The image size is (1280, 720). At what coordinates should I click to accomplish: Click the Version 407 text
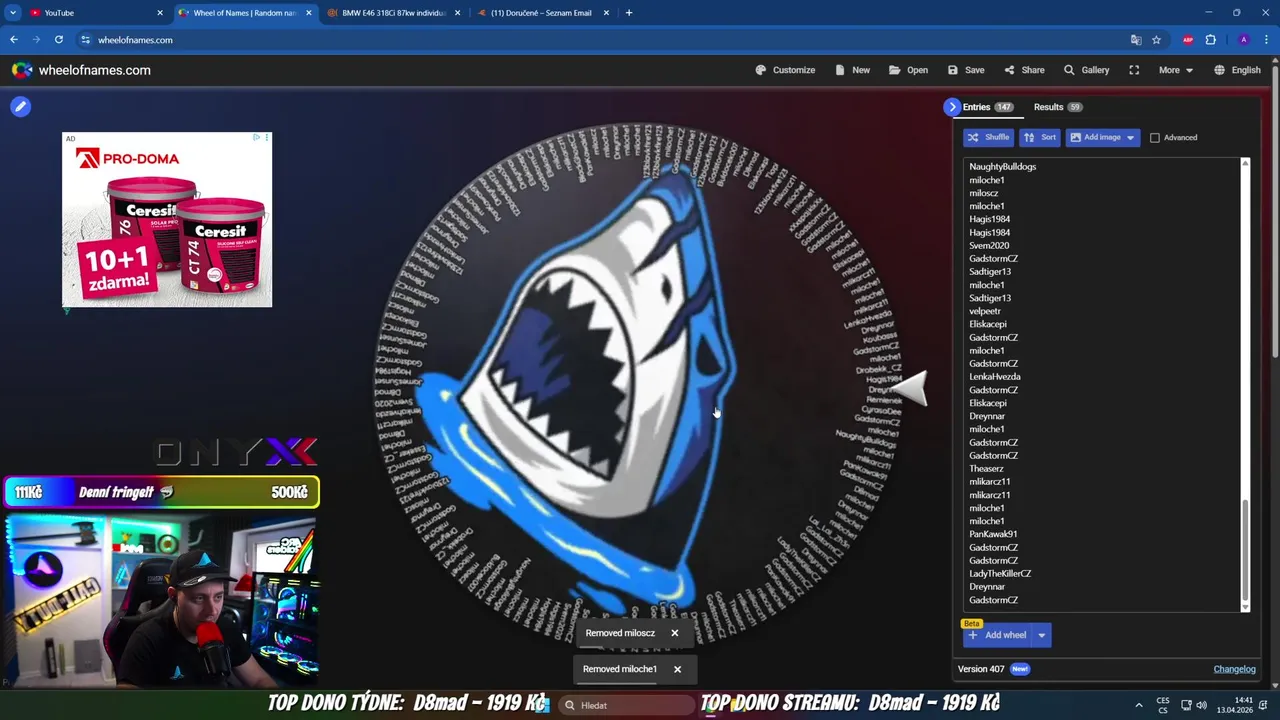click(x=980, y=669)
